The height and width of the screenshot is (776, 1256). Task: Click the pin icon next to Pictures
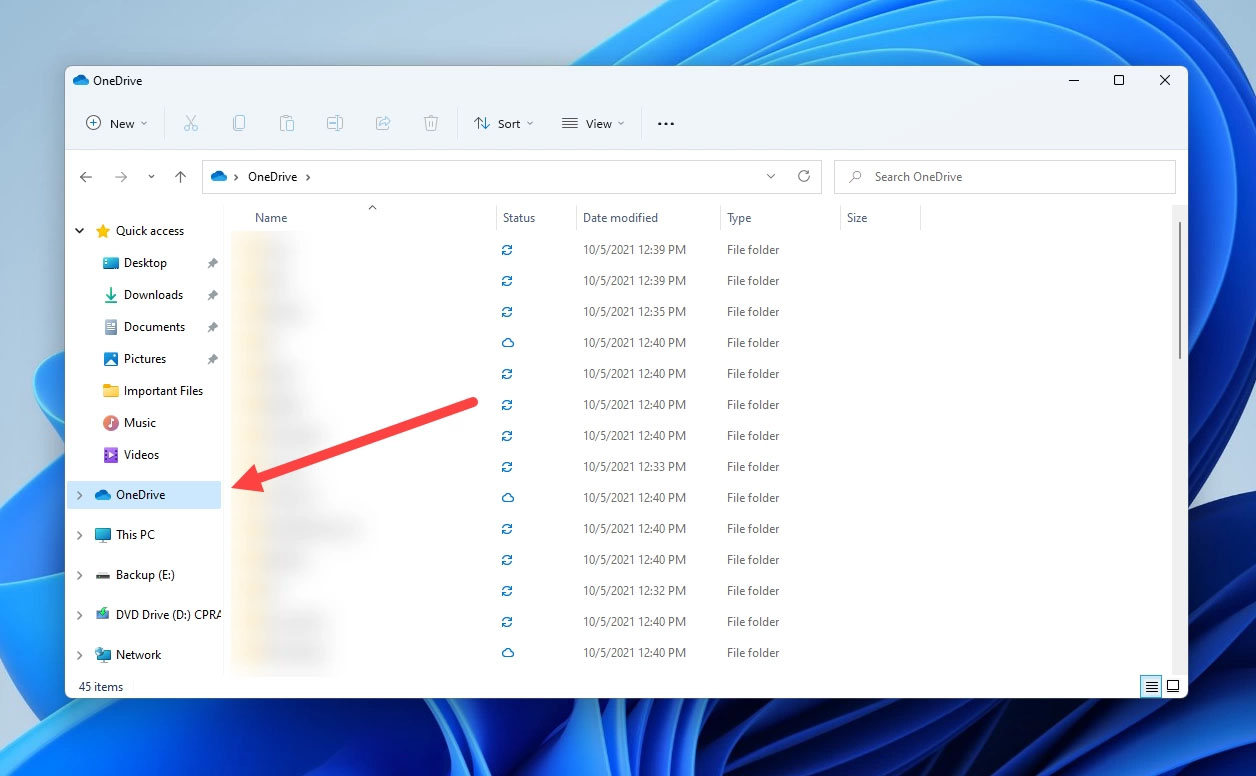[212, 359]
